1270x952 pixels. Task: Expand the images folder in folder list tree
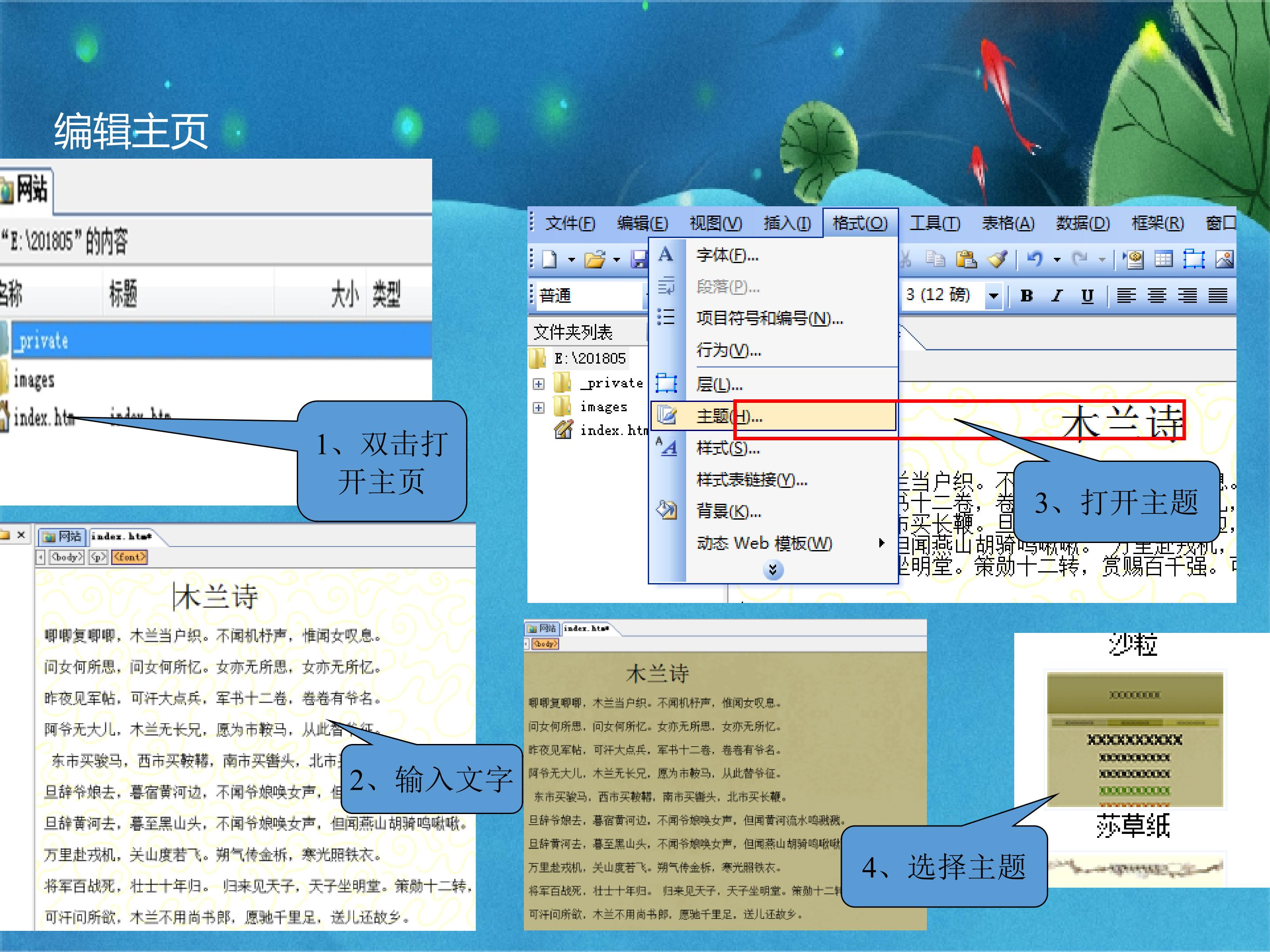(538, 408)
